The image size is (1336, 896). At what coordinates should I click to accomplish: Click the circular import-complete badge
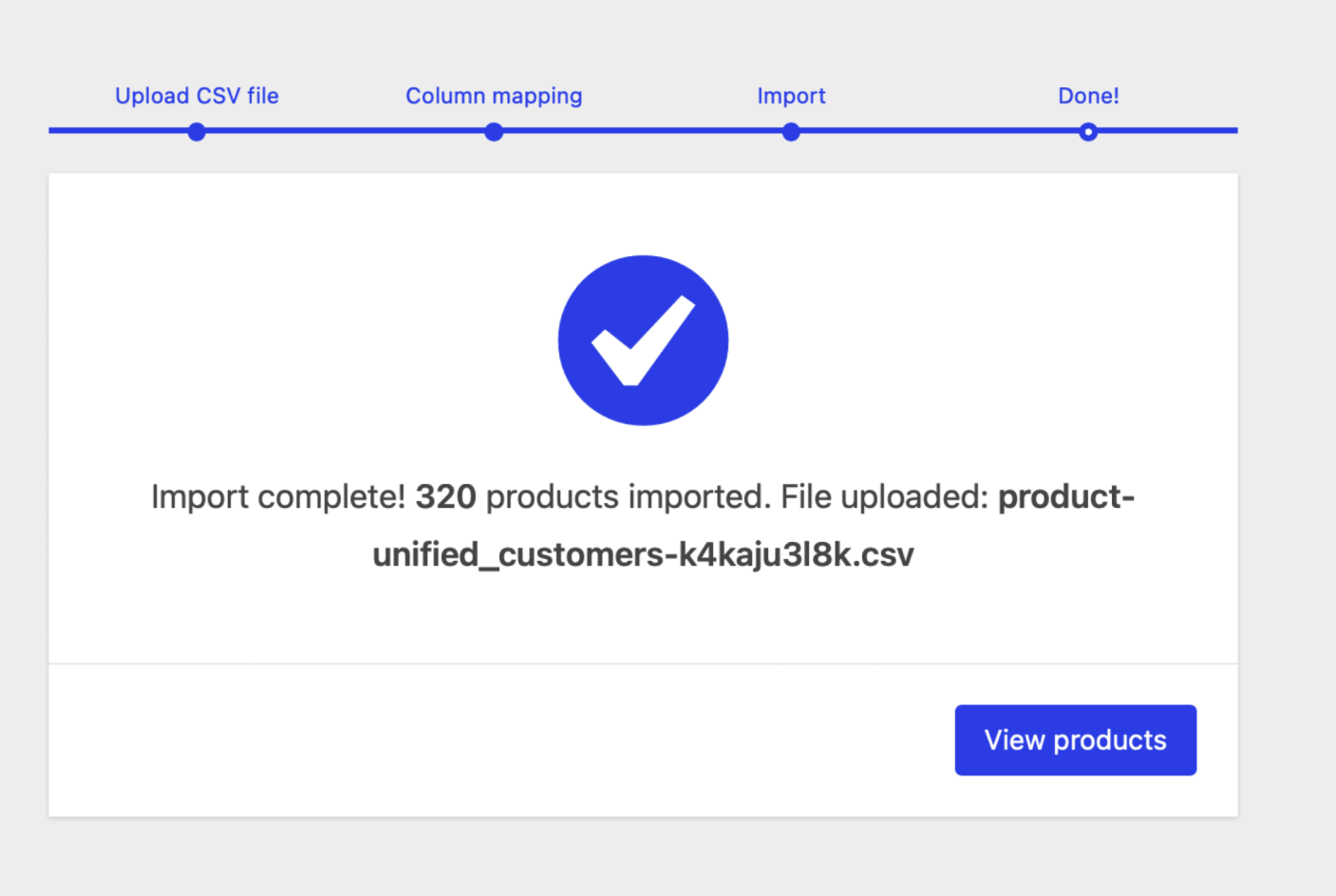643,340
